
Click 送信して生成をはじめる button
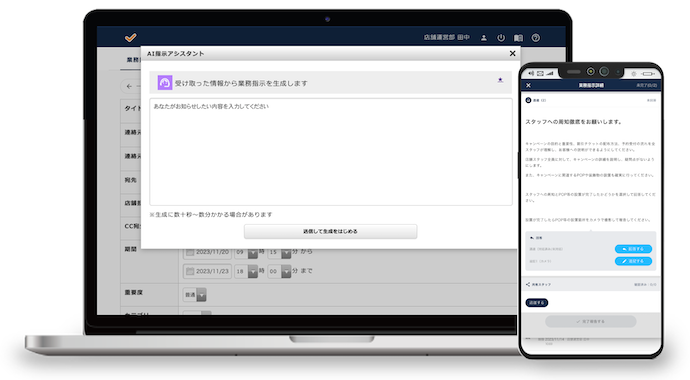[x=330, y=231]
